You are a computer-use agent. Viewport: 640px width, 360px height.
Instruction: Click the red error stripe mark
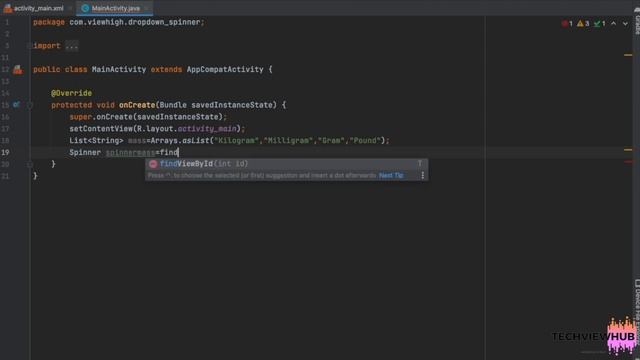[628, 162]
